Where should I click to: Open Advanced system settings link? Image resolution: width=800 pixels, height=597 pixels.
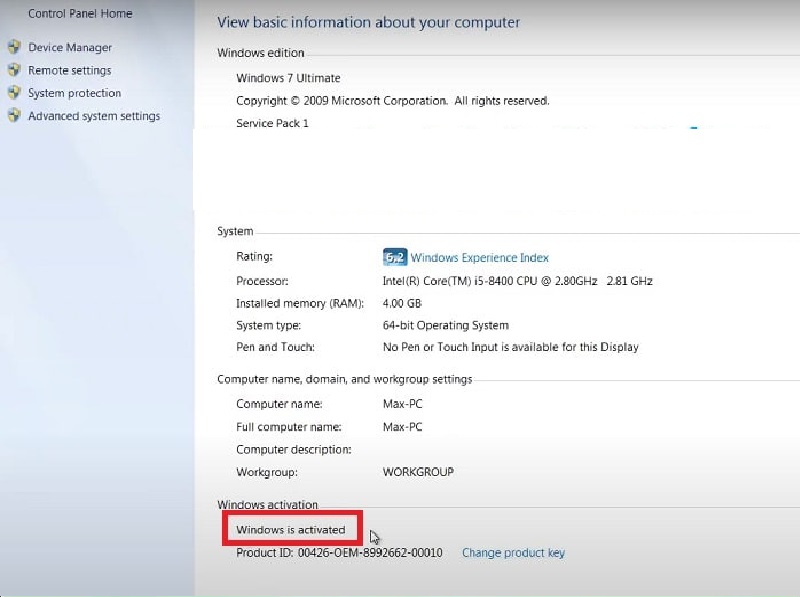pos(94,116)
